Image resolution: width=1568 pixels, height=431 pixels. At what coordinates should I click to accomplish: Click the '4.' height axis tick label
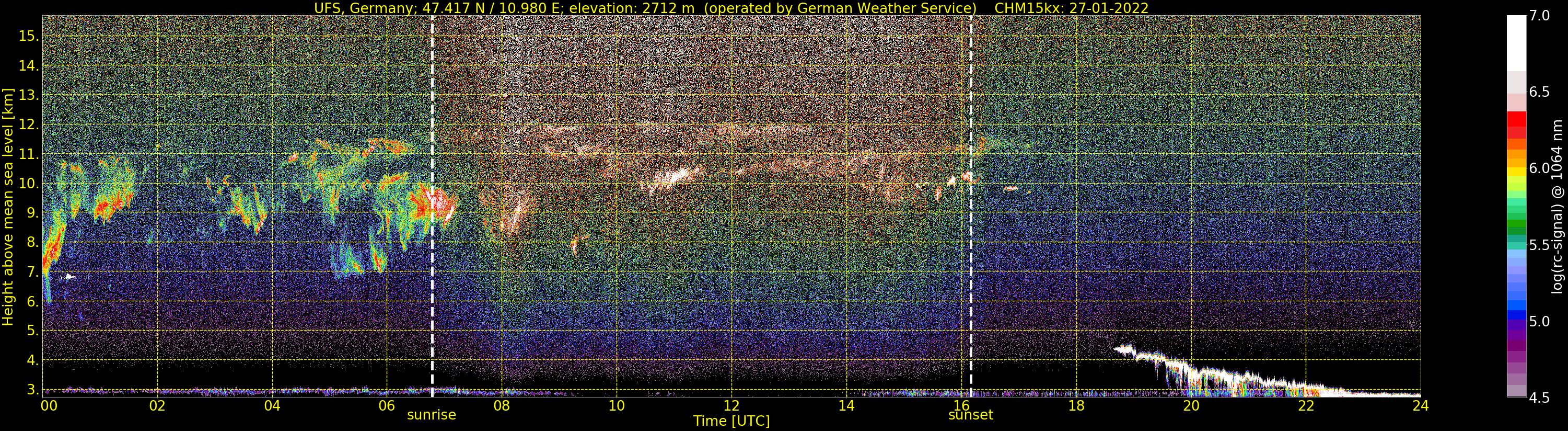32,360
